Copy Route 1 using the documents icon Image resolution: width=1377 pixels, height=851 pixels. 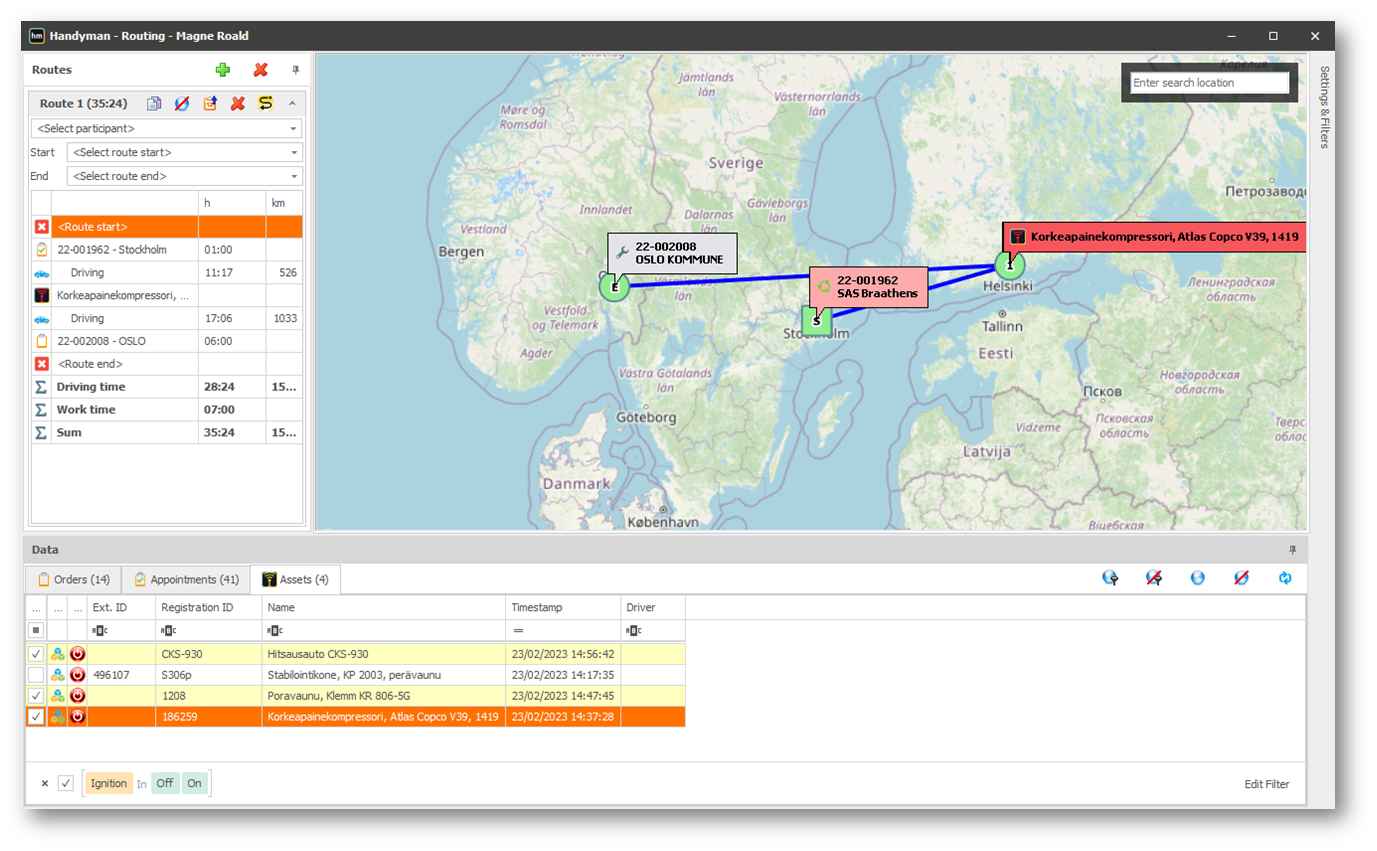tap(154, 103)
